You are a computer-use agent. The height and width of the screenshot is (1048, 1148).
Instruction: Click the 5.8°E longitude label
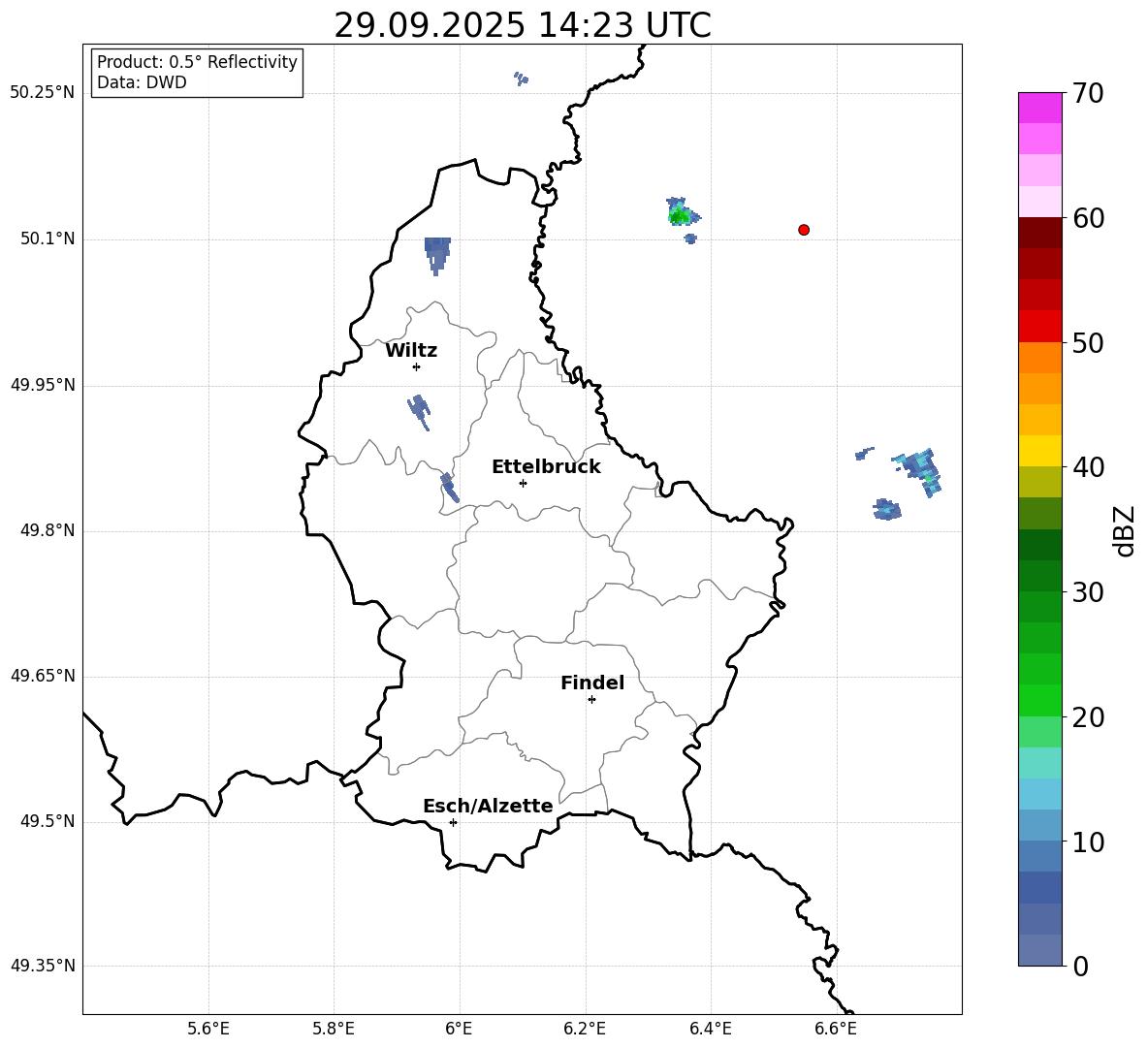coord(334,1029)
